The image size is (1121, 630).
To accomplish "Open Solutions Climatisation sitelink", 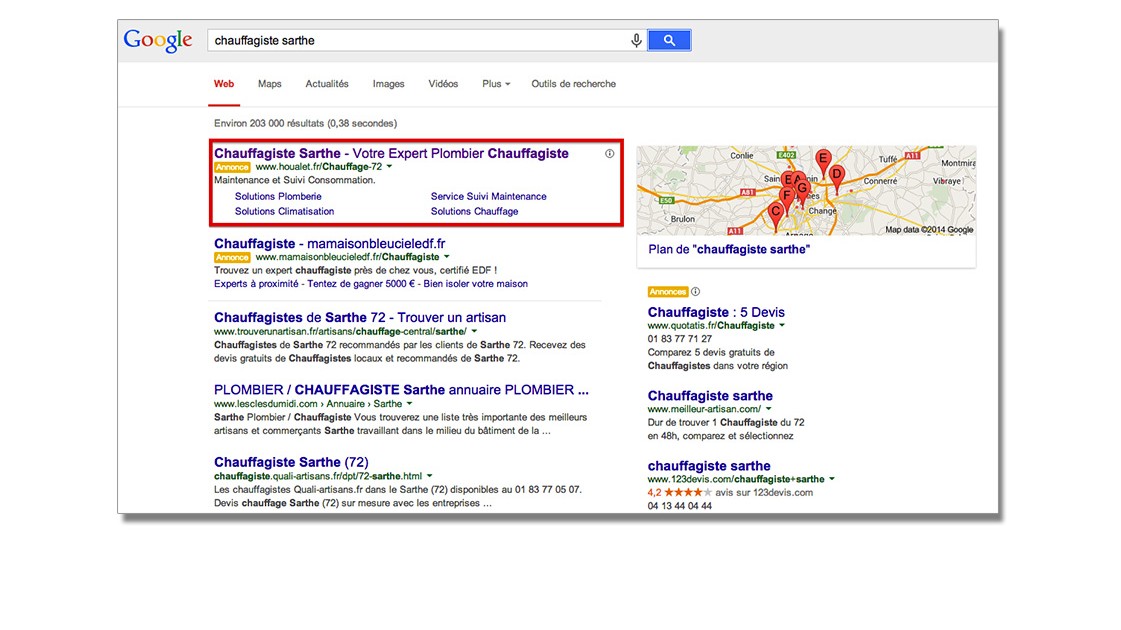I will click(285, 212).
